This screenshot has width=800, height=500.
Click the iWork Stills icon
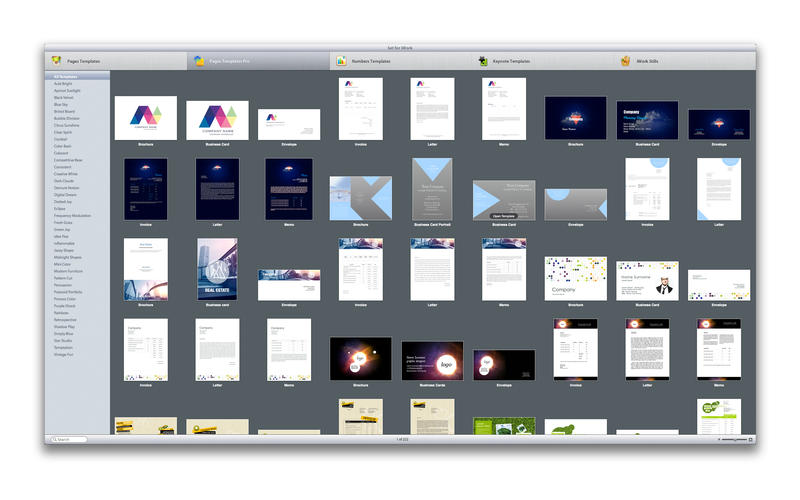tap(626, 61)
